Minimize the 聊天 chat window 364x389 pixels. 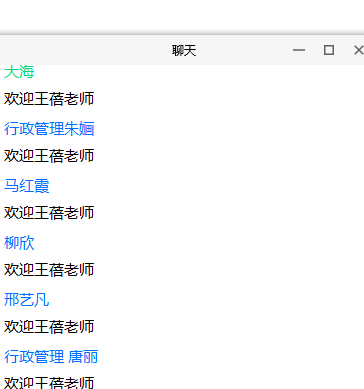[299, 50]
